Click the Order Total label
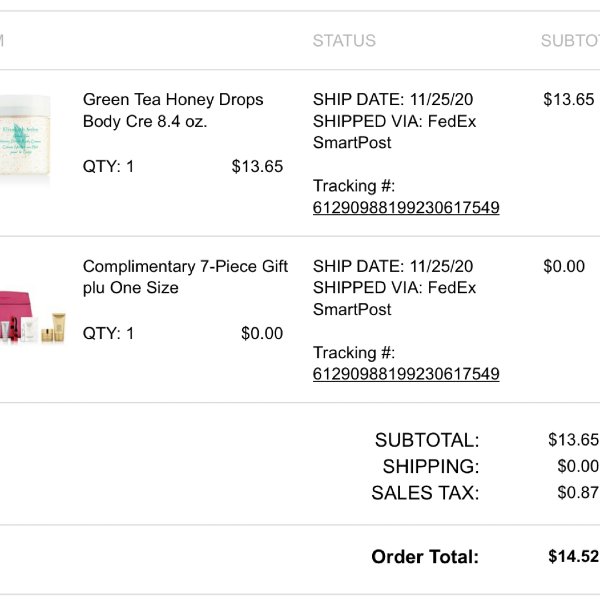The width and height of the screenshot is (600, 600). tap(425, 557)
